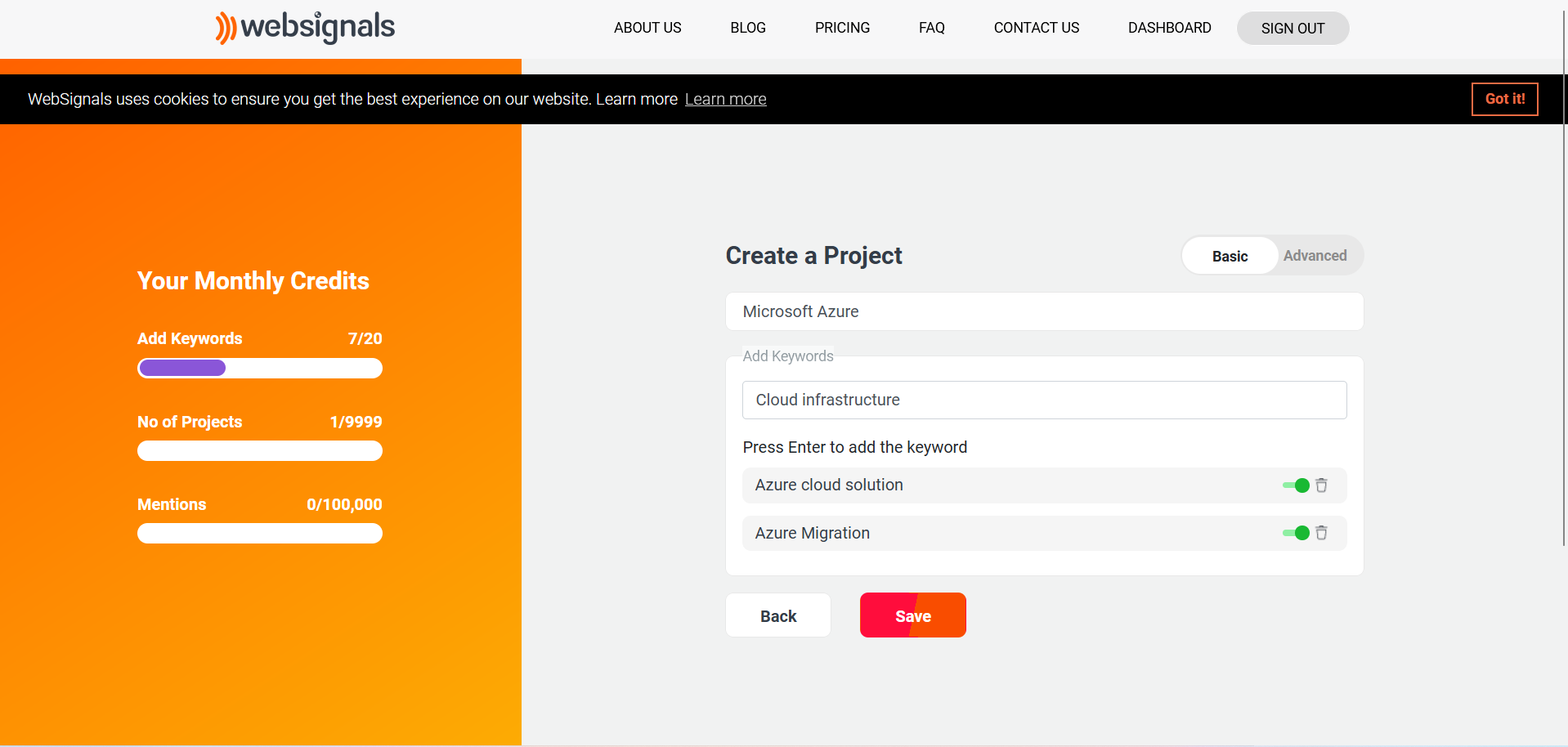Image resolution: width=1568 pixels, height=747 pixels.
Task: Switch to Advanced mode
Action: point(1315,256)
